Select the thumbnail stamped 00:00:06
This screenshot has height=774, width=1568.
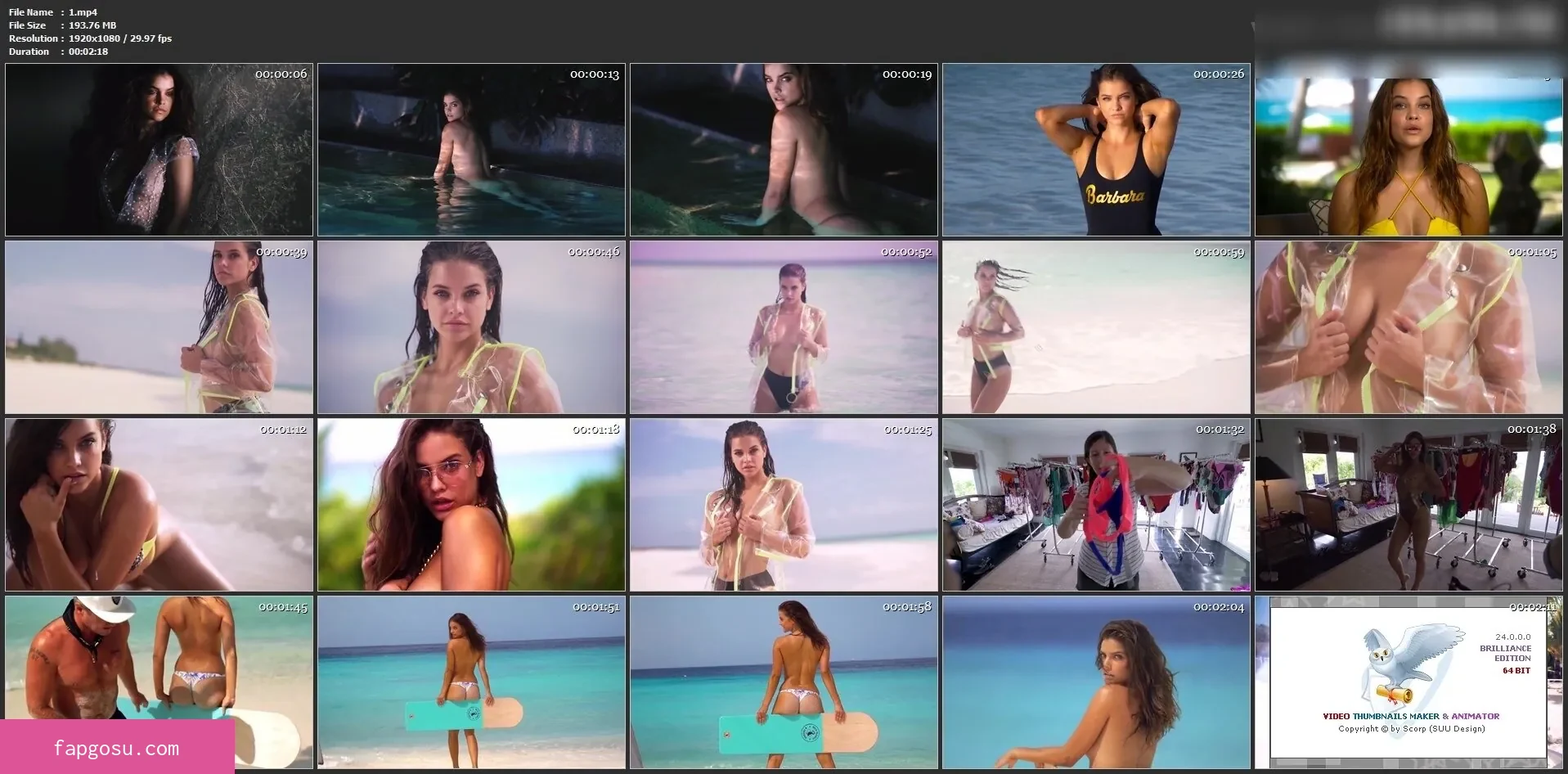coord(159,150)
